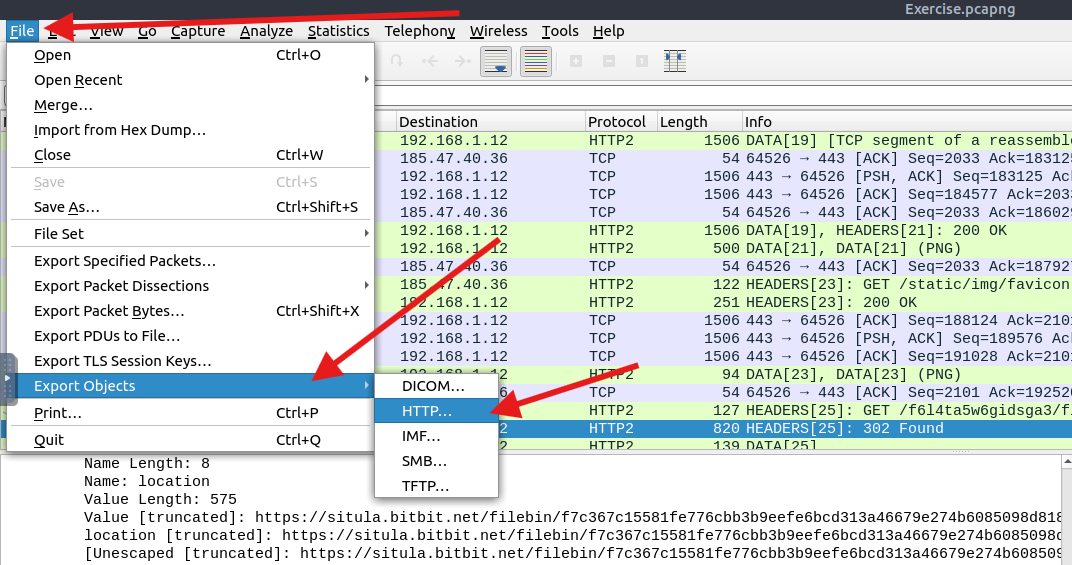This screenshot has height=565, width=1072.
Task: Sort by the Destination column header
Action: click(x=490, y=122)
